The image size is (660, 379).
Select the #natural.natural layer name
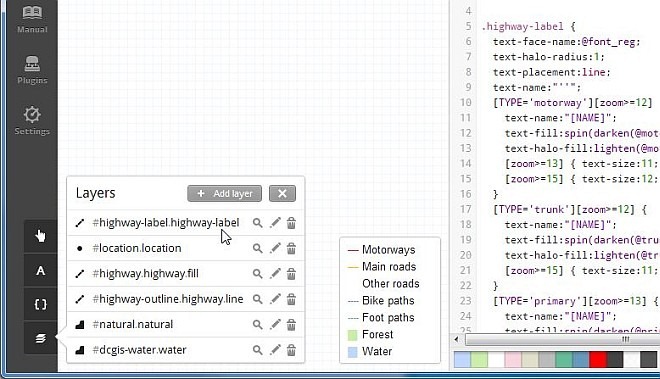133,324
